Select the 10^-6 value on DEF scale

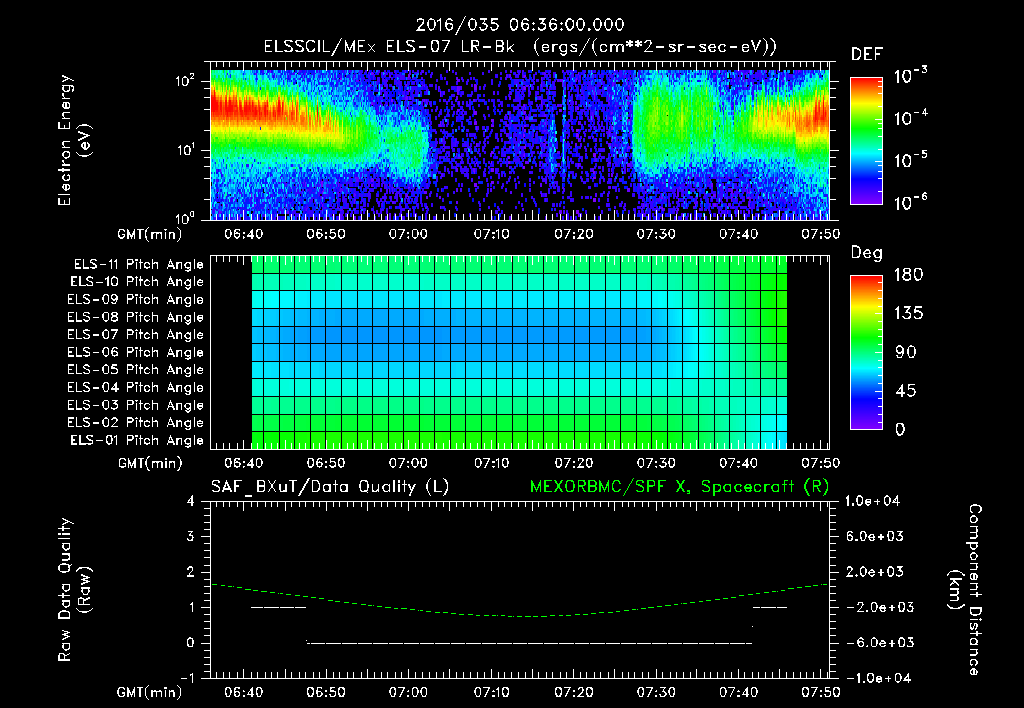pos(911,202)
